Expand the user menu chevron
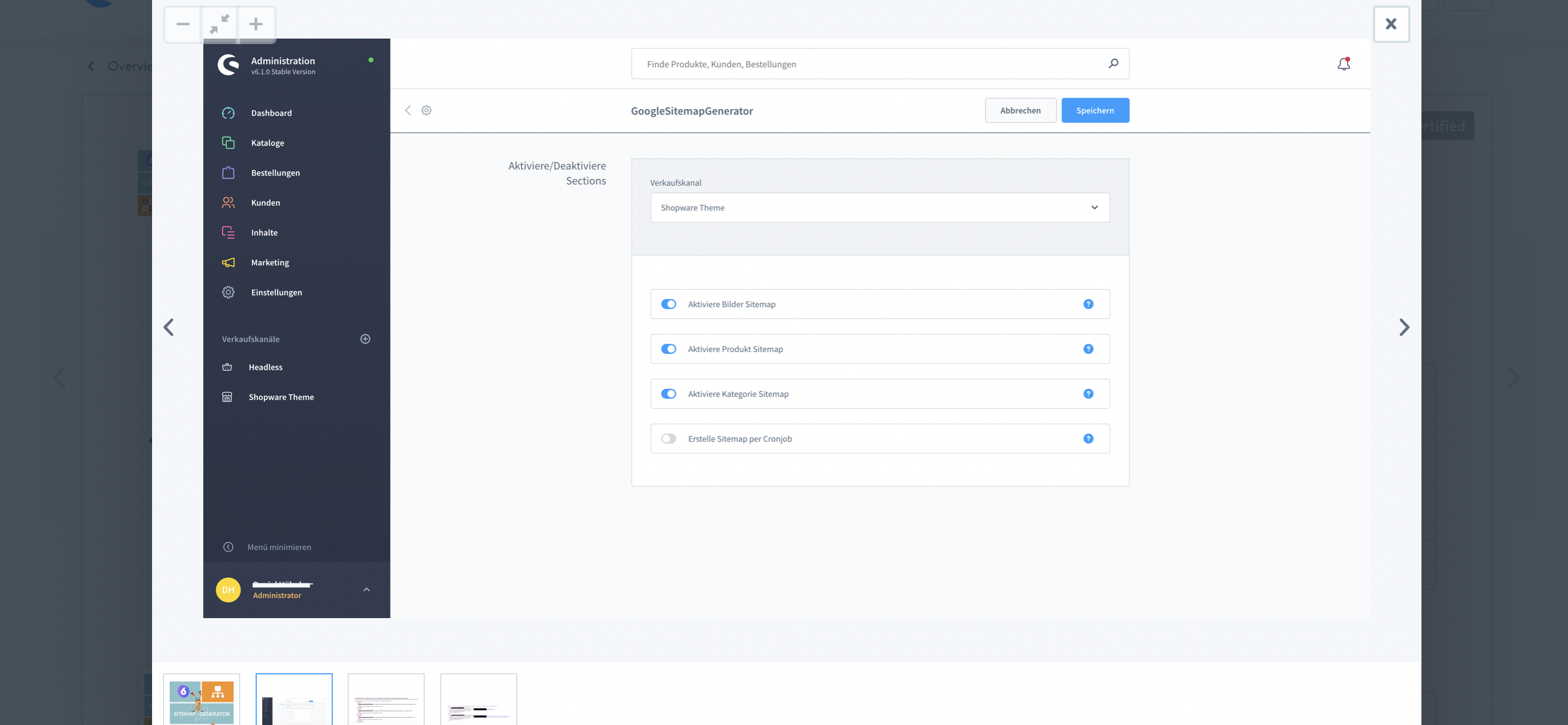Image resolution: width=1568 pixels, height=725 pixels. (366, 590)
